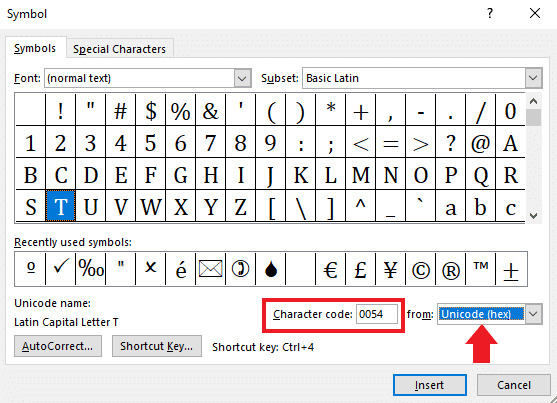557x403 pixels.
Task: Select the highlighted letter T cell
Action: [x=60, y=205]
